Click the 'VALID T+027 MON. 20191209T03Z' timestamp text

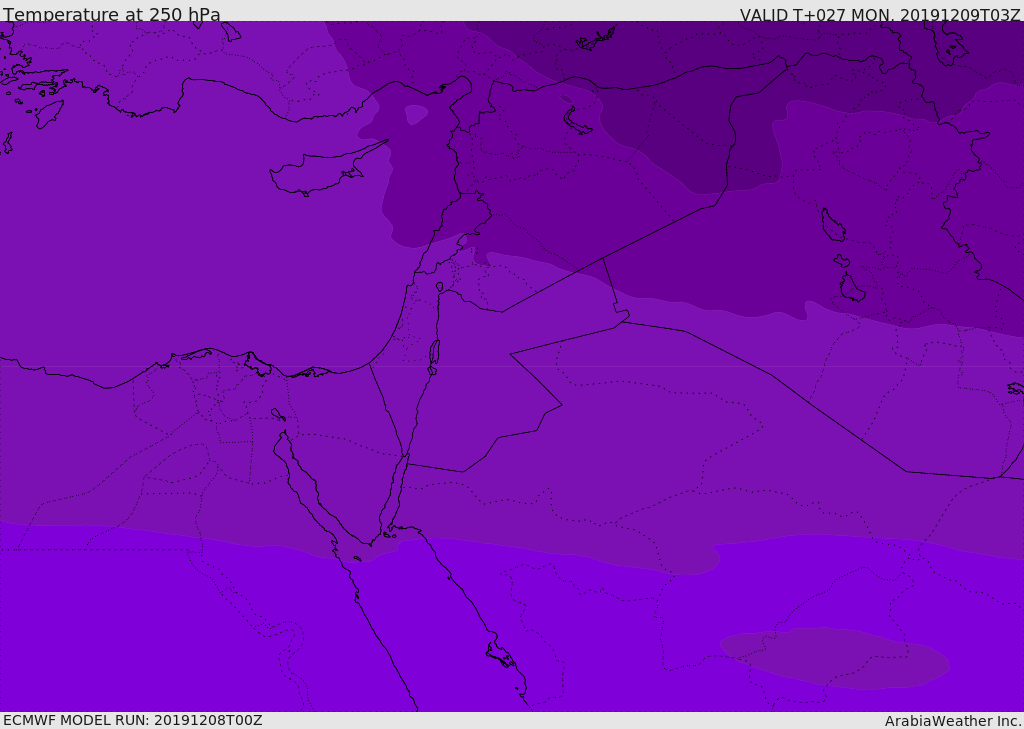coord(880,15)
